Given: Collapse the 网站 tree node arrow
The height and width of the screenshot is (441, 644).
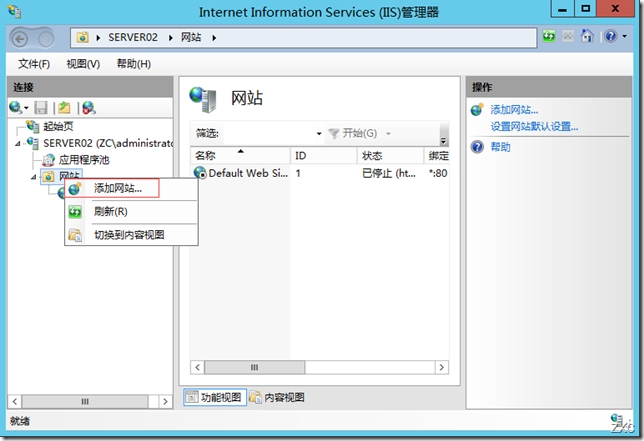Looking at the screenshot, I should pyautogui.click(x=34, y=177).
